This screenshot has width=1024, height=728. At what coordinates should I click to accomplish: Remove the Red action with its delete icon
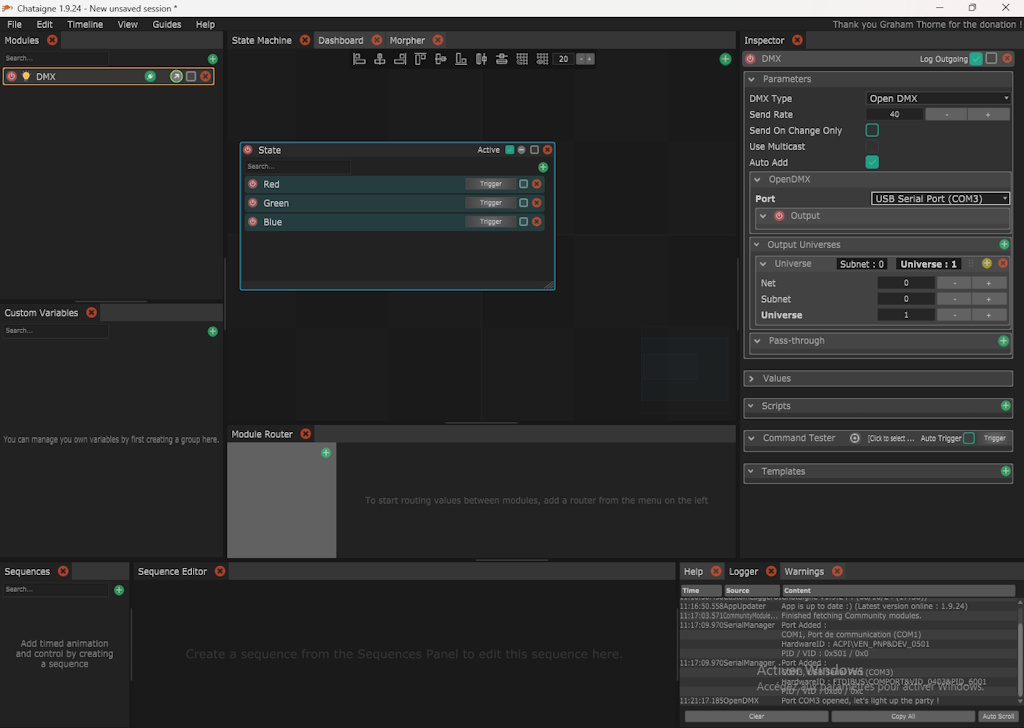point(537,184)
